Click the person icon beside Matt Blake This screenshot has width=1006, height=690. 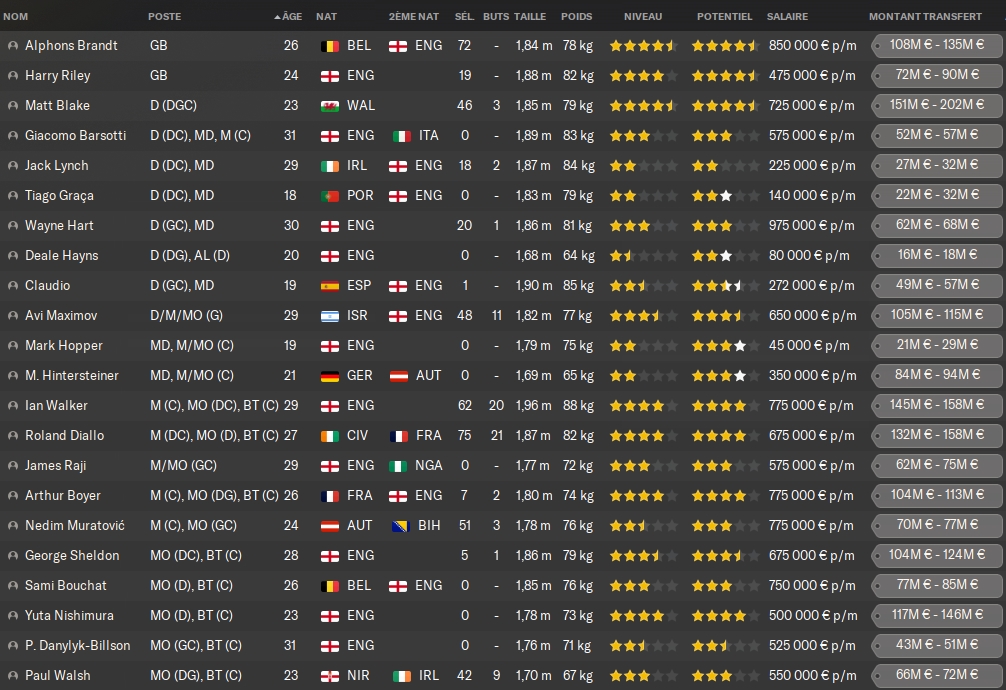tap(12, 106)
